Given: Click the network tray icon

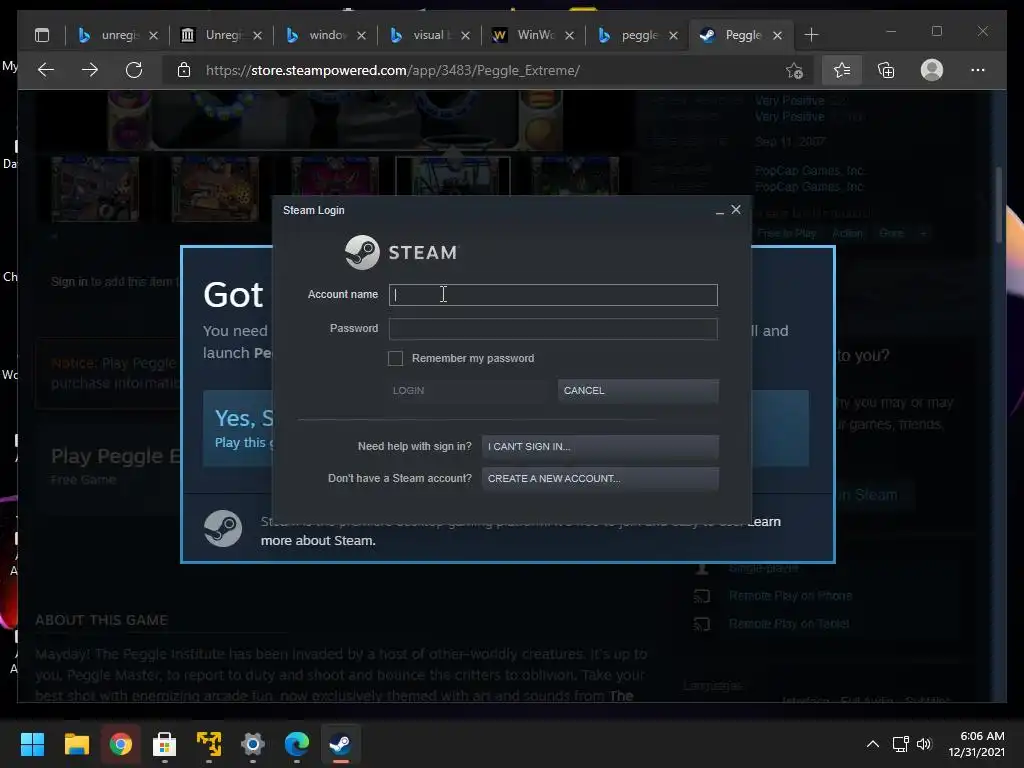Looking at the screenshot, I should 901,744.
